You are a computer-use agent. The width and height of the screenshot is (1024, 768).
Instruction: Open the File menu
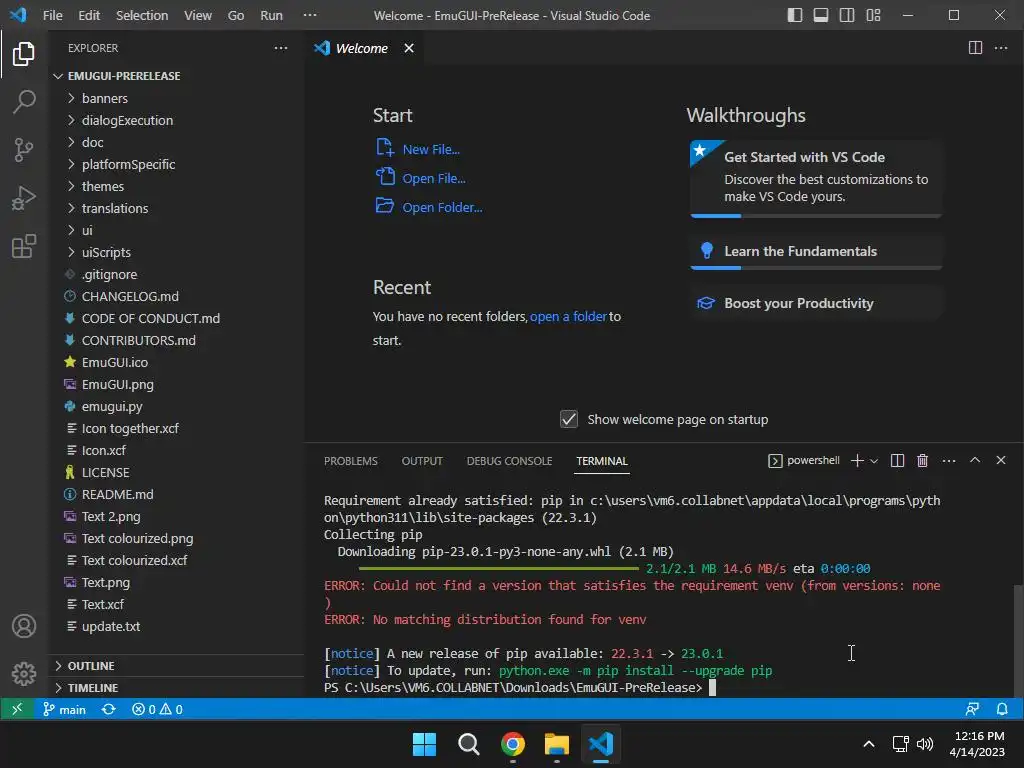52,15
